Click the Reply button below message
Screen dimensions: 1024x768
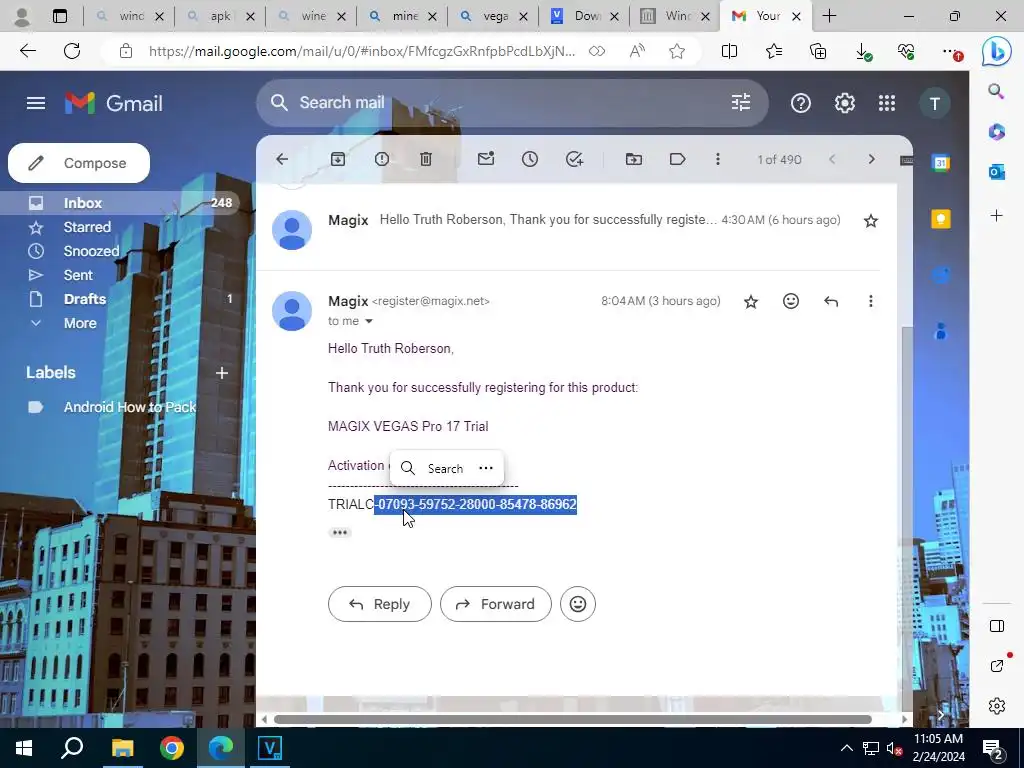pyautogui.click(x=379, y=604)
